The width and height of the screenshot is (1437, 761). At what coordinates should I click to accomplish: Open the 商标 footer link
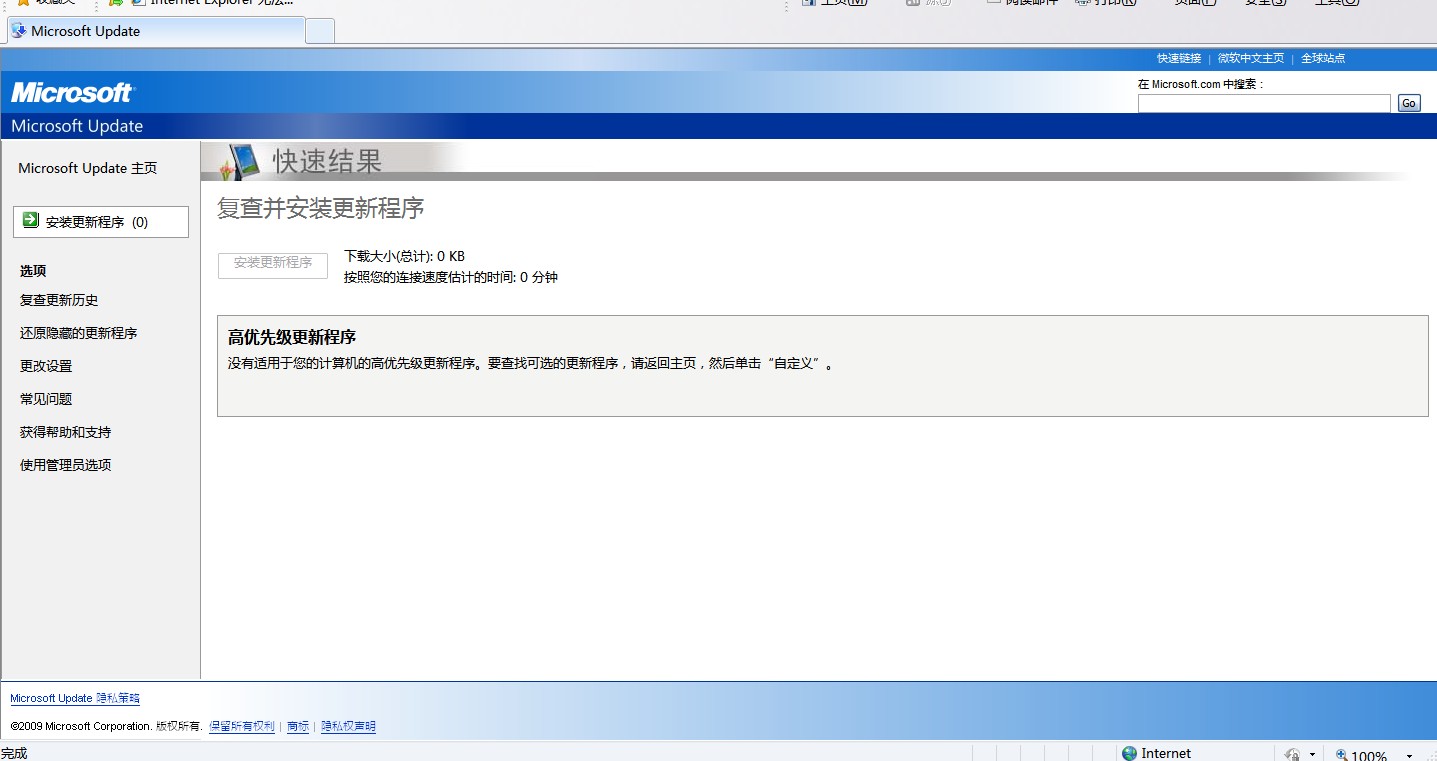[298, 726]
